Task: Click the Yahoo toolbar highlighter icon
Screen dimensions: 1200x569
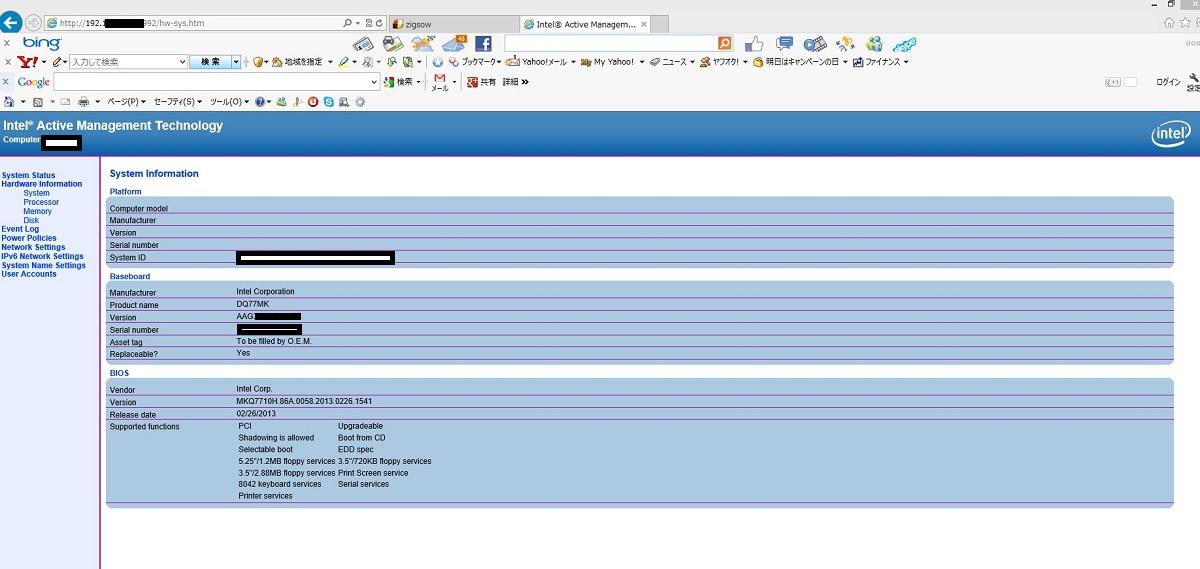Action: [x=343, y=62]
